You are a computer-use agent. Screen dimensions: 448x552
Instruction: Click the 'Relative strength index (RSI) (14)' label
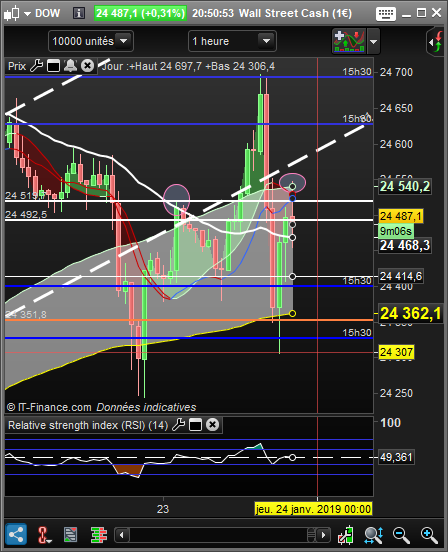coord(88,425)
